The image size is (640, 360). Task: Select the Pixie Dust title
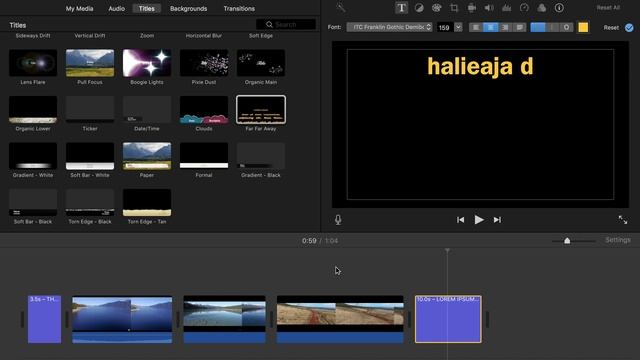(204, 63)
